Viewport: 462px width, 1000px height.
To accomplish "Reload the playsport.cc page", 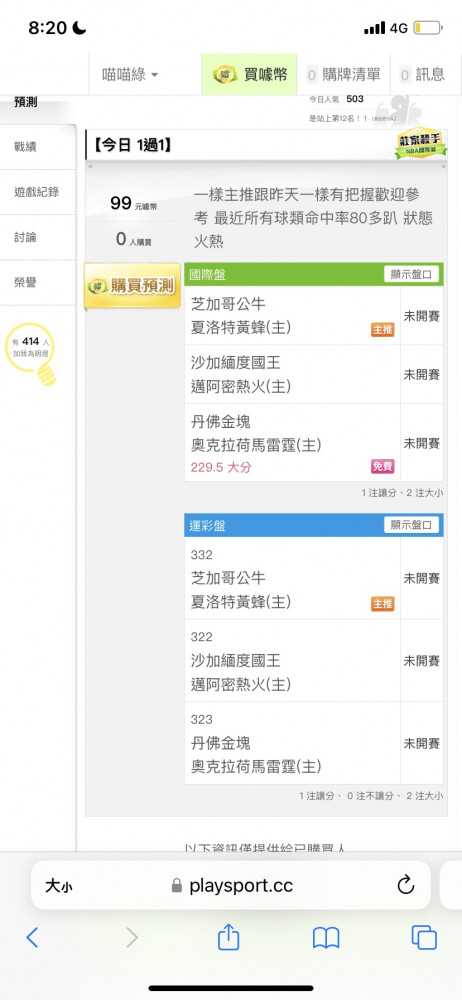I will (x=406, y=885).
